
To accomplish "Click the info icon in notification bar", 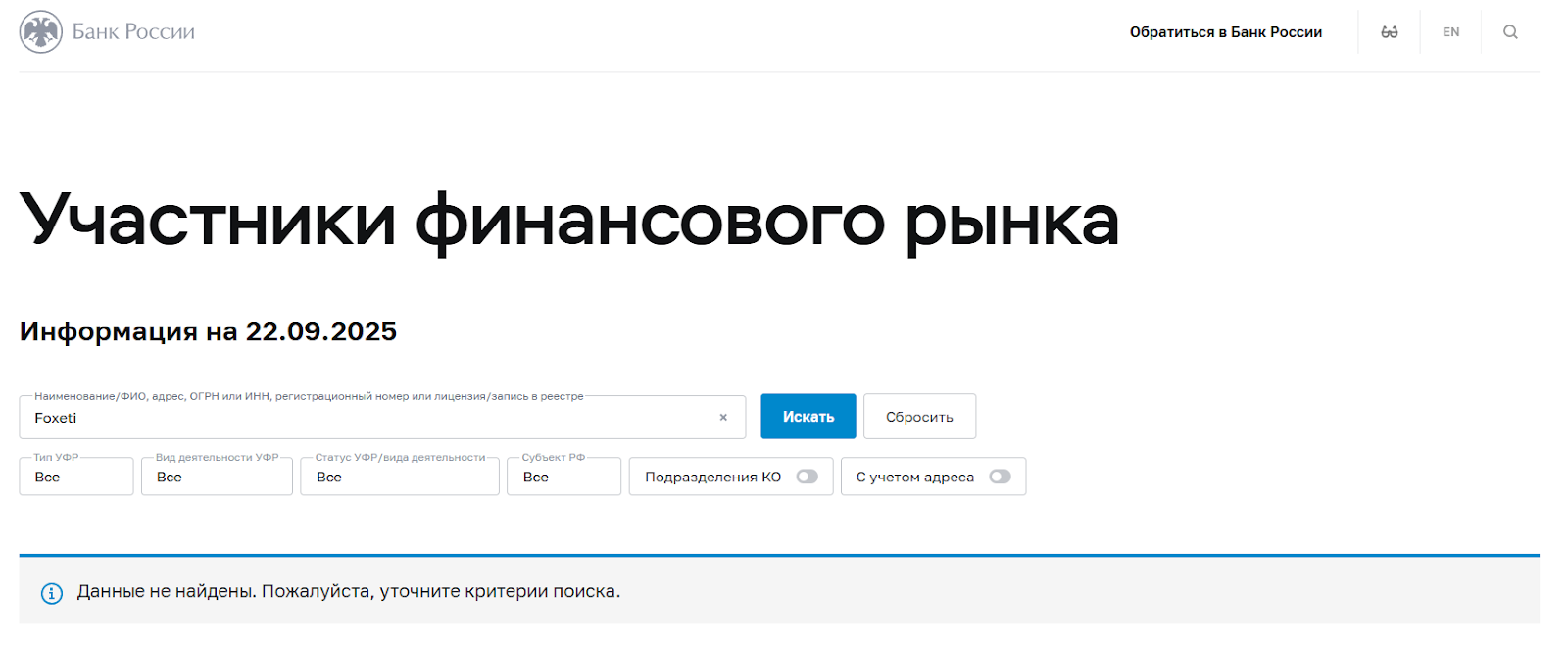I will coord(52,593).
